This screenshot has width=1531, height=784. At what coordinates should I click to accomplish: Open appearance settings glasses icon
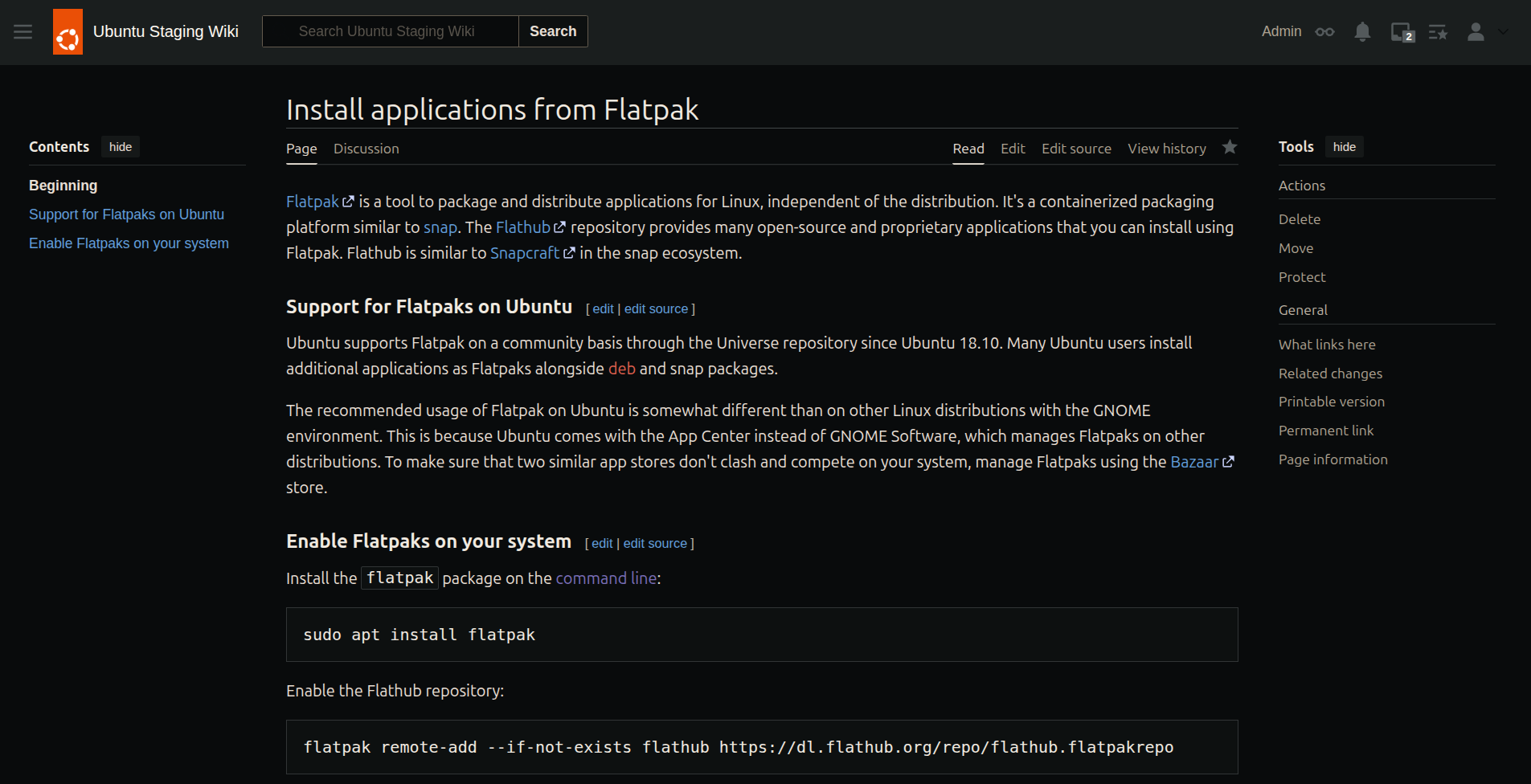(x=1324, y=31)
